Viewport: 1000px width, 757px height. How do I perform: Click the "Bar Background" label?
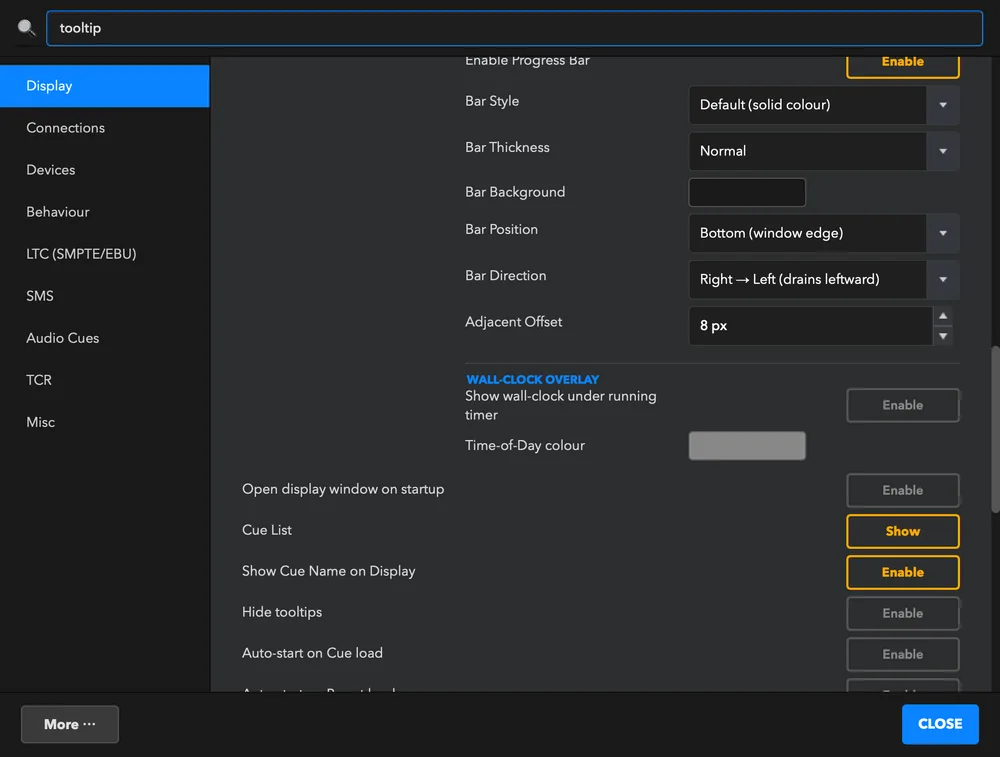(x=515, y=192)
